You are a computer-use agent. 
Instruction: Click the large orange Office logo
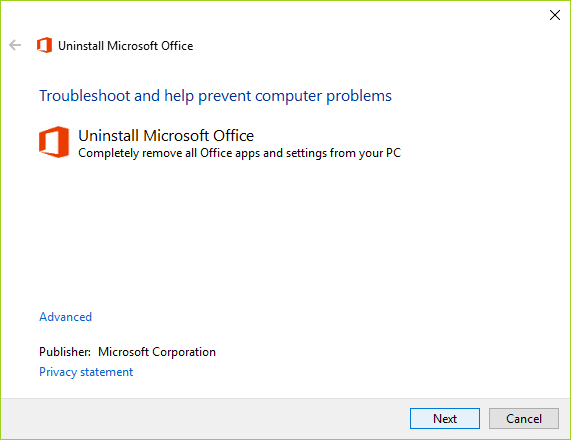pos(54,142)
